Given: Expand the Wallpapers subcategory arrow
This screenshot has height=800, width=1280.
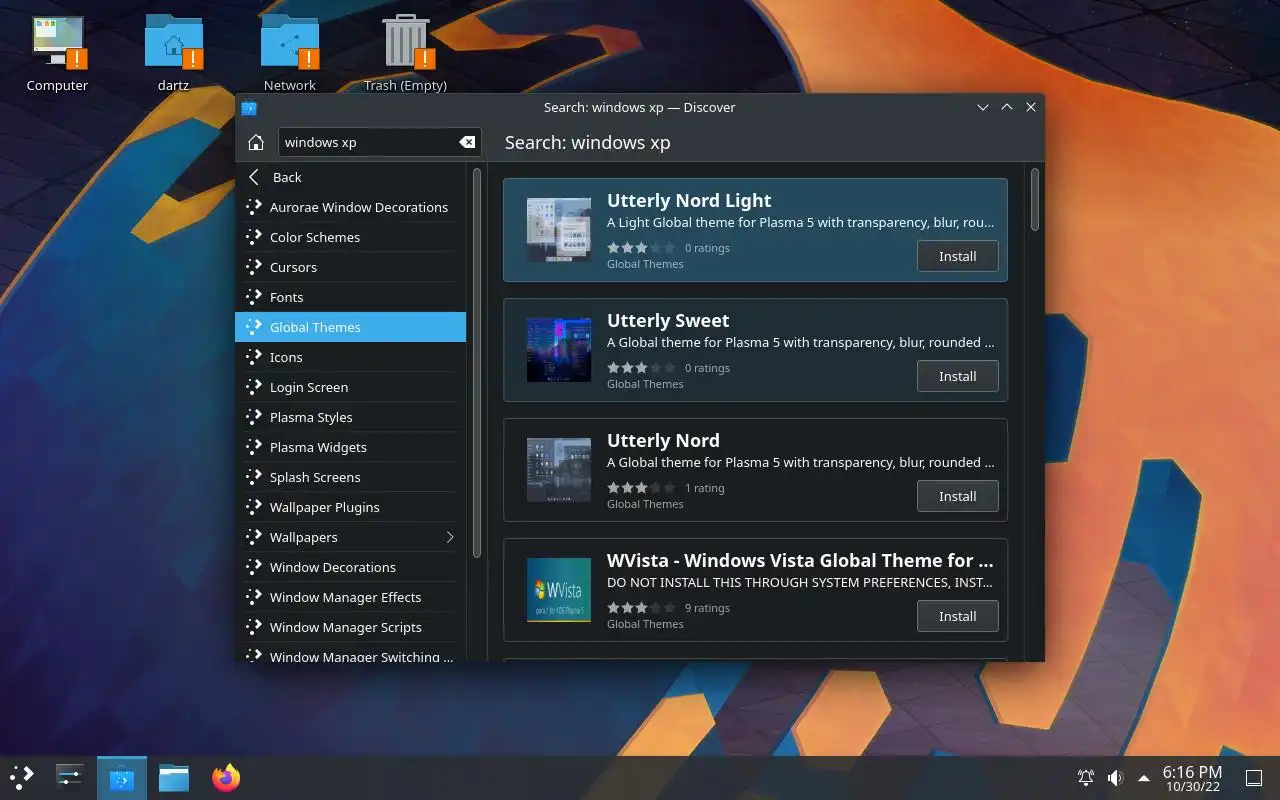Looking at the screenshot, I should click(x=450, y=537).
